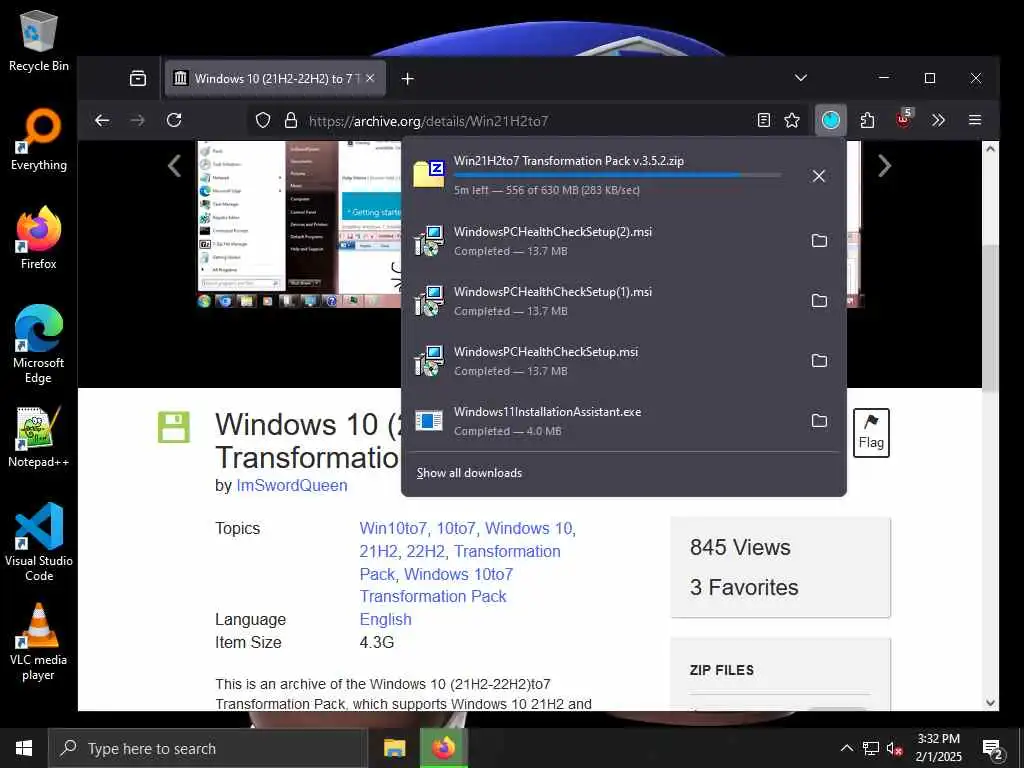This screenshot has height=768, width=1024.
Task: Launch Microsoft Edge desktop shortcut
Action: tap(39, 345)
